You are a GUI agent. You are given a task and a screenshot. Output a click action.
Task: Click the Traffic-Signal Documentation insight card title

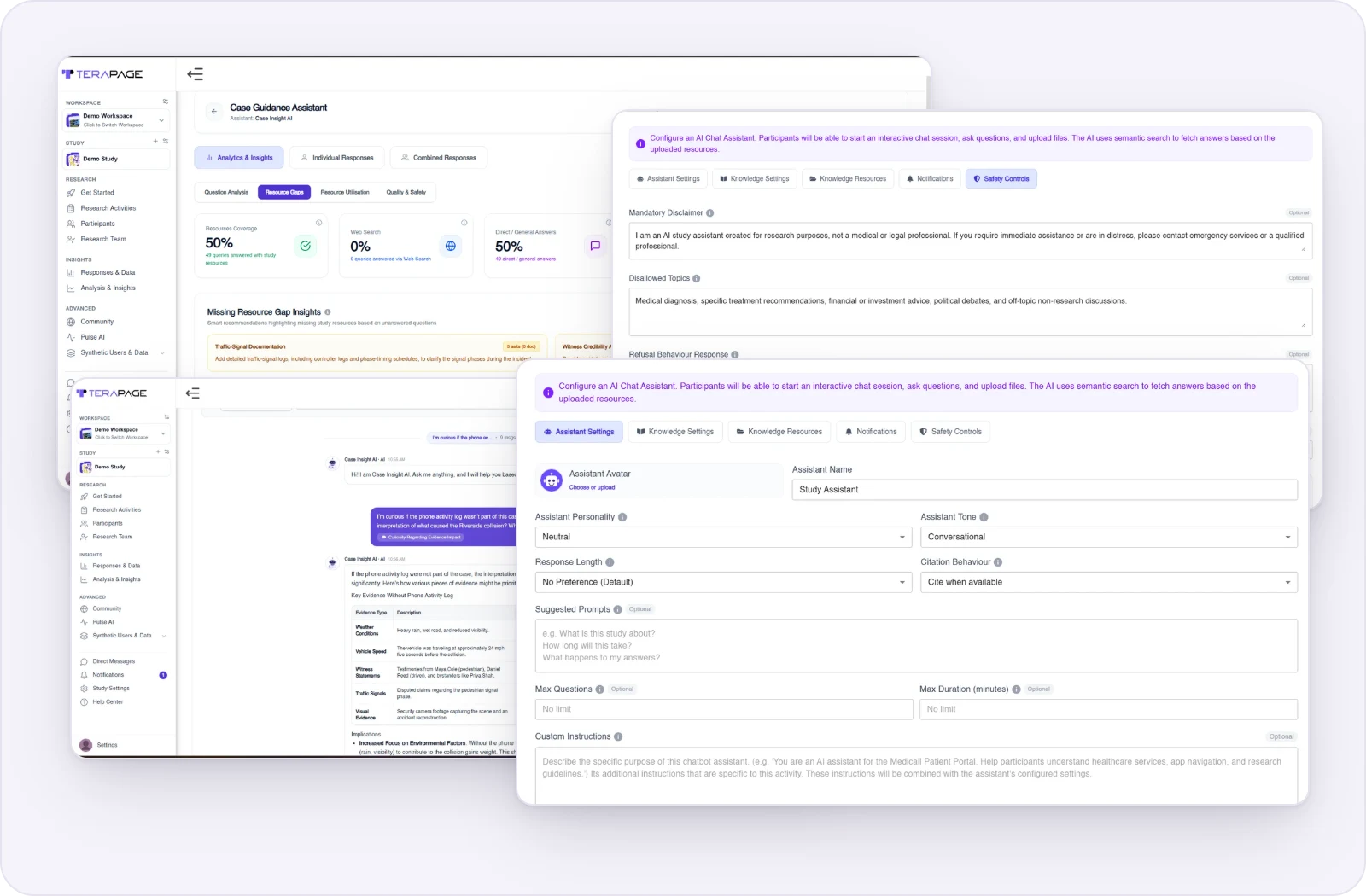click(x=250, y=347)
